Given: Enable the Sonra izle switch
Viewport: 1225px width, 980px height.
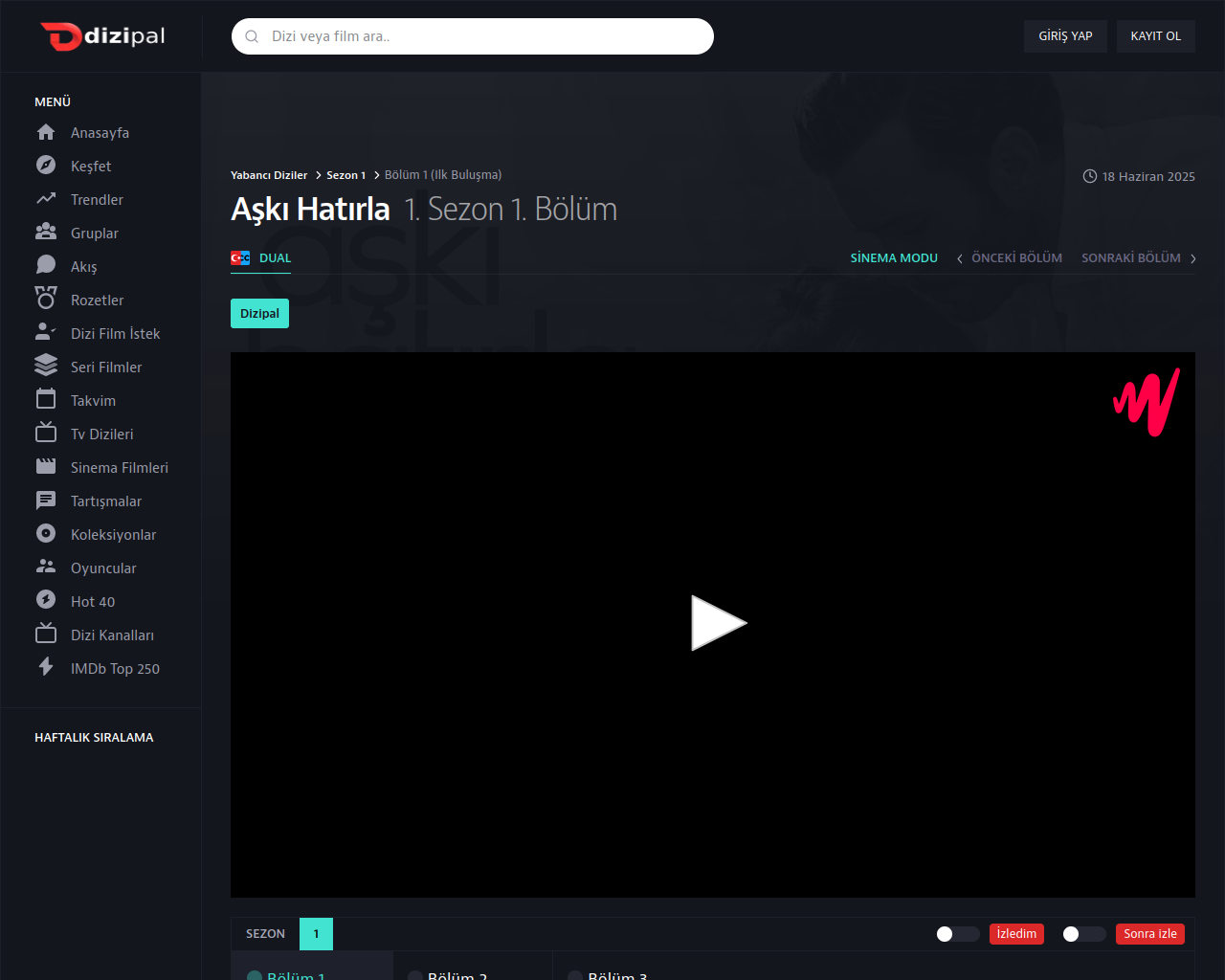Looking at the screenshot, I should [x=1083, y=934].
